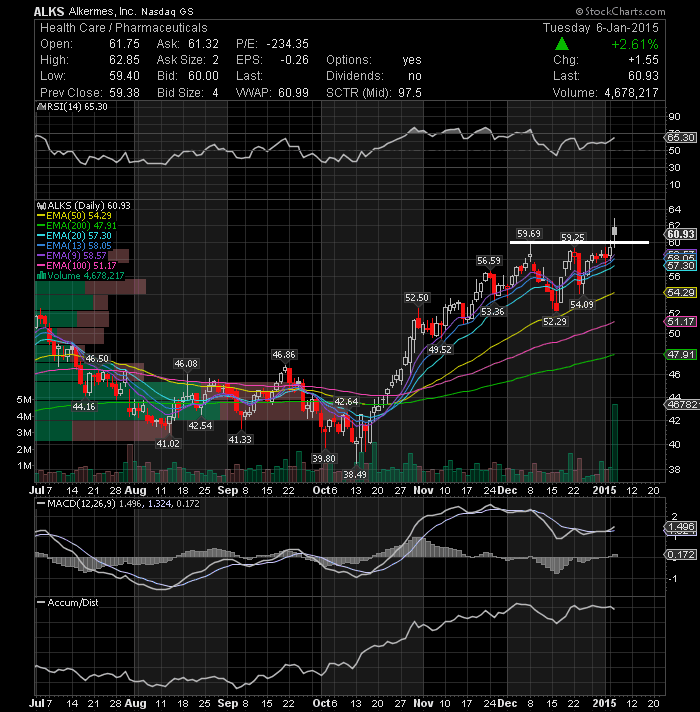Click the SCTR (Mid) value 97.5

[x=410, y=93]
